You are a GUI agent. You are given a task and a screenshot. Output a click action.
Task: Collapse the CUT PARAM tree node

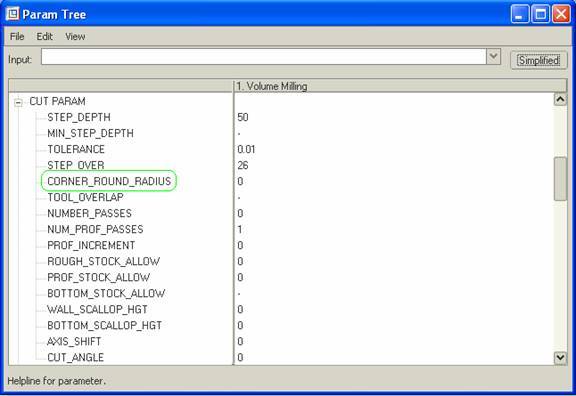pyautogui.click(x=18, y=102)
